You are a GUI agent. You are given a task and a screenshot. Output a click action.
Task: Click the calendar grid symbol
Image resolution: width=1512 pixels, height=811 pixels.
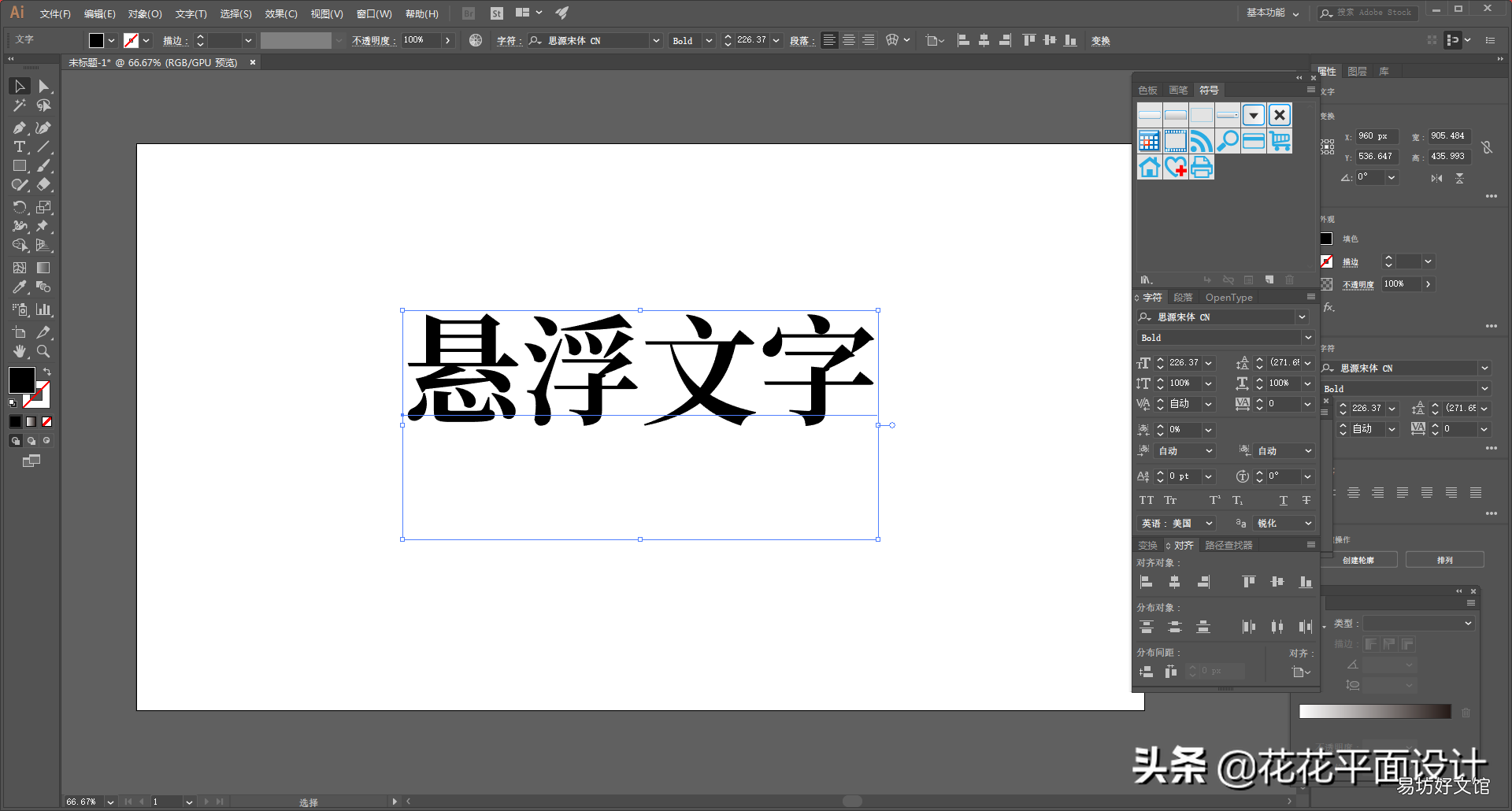click(1150, 141)
